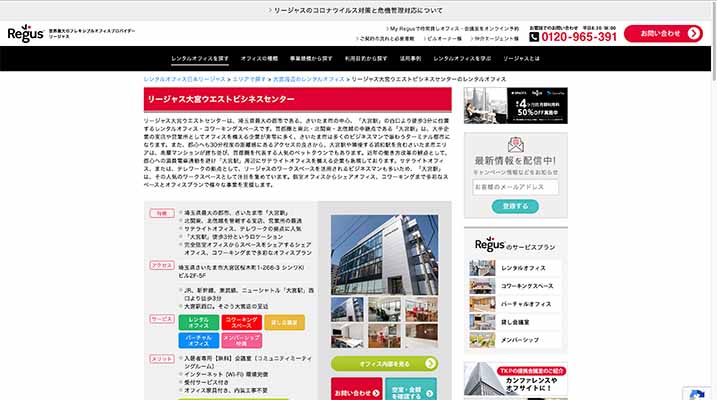Select the white meeting room thumbnail

click(347, 336)
